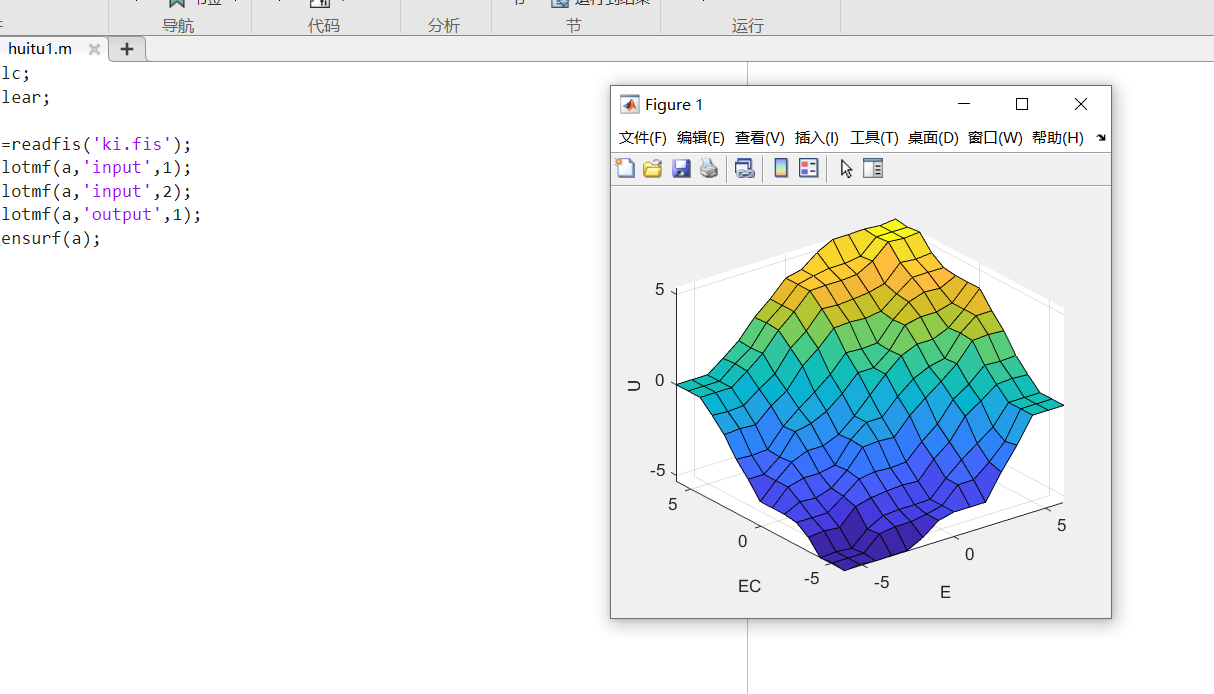
Task: Open the 文件(F) menu
Action: pyautogui.click(x=642, y=138)
